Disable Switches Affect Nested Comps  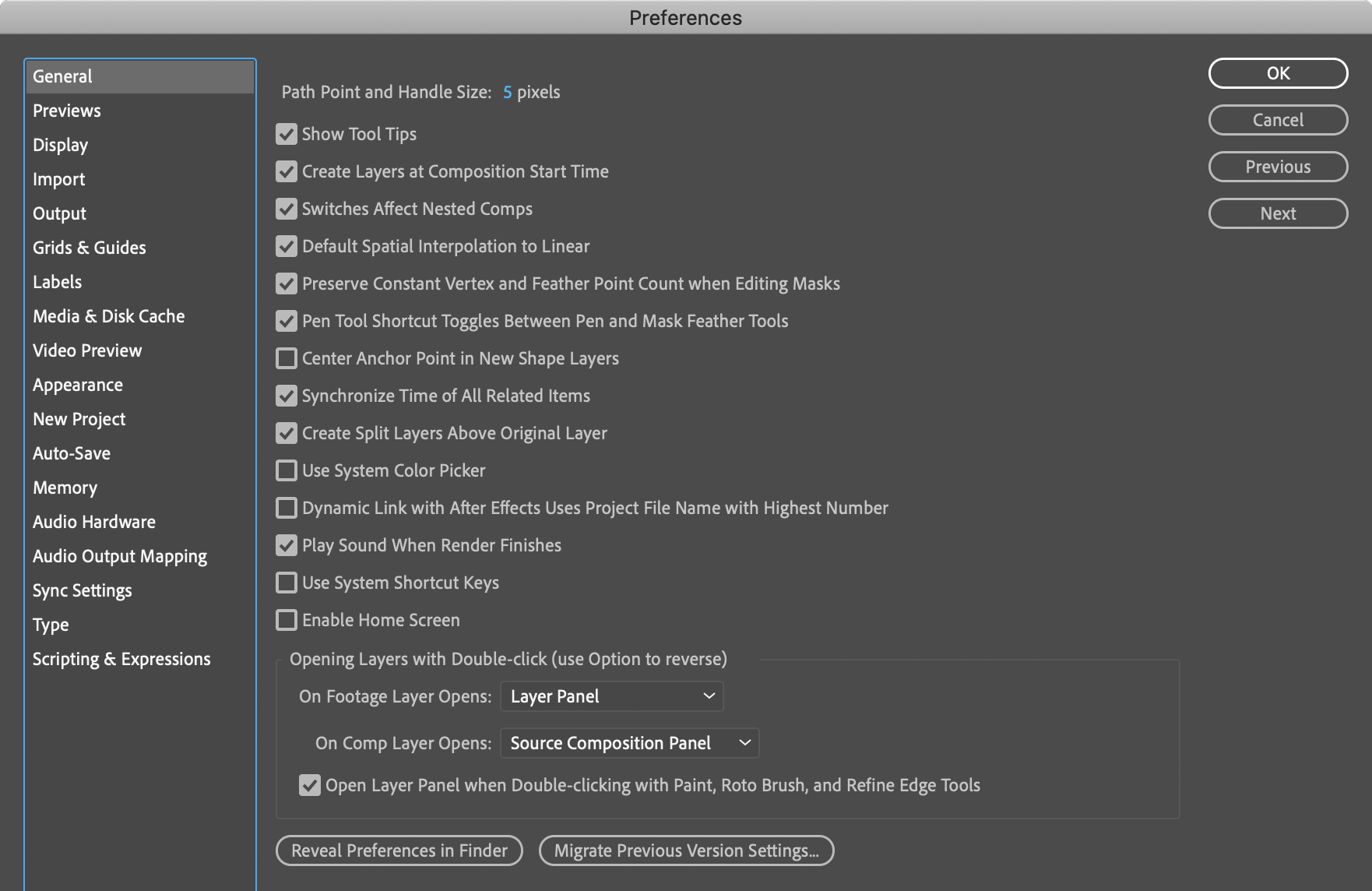287,209
